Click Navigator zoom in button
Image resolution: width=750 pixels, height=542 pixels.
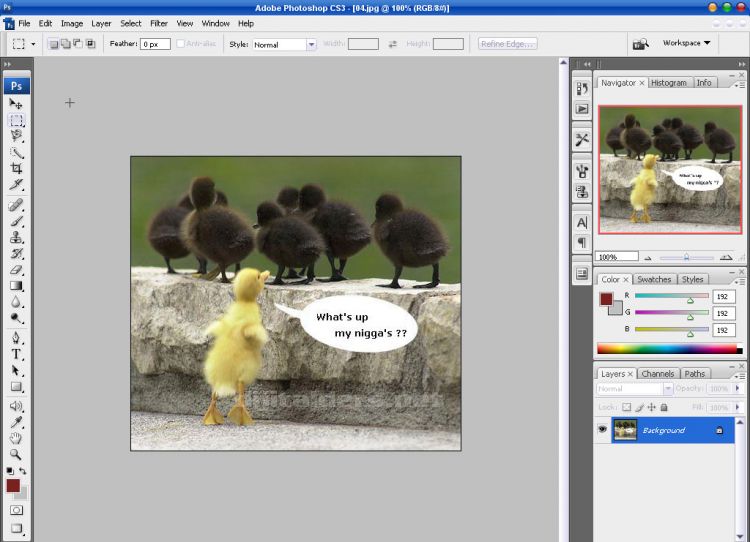[x=726, y=257]
